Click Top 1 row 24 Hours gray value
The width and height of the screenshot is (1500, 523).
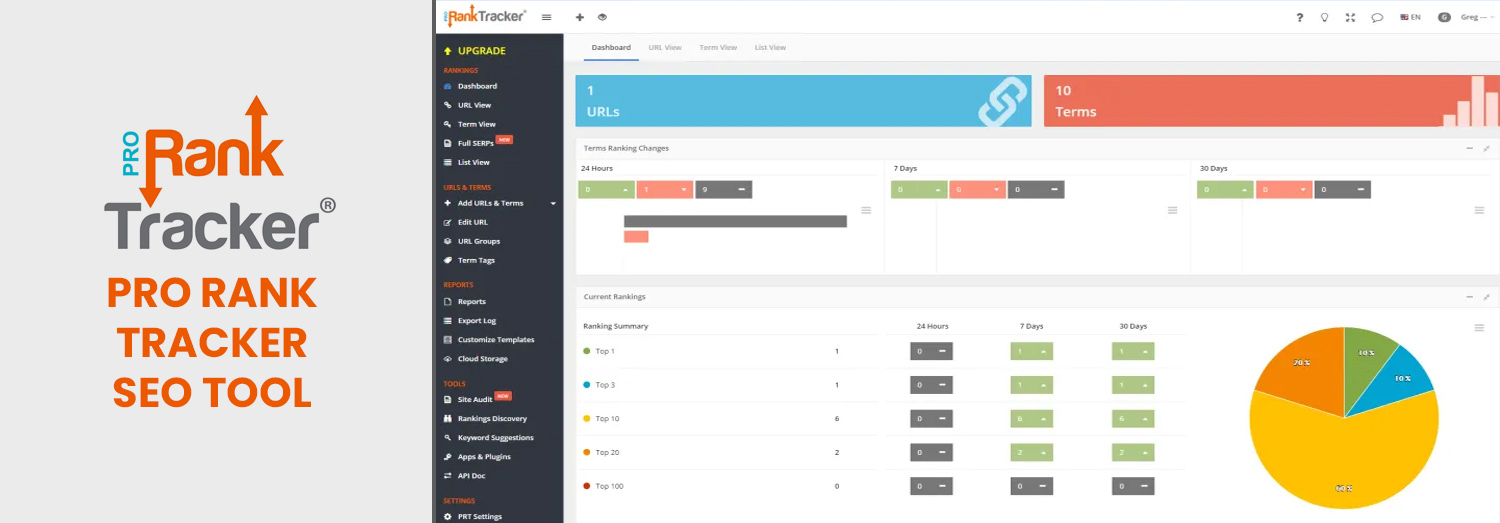(x=931, y=351)
